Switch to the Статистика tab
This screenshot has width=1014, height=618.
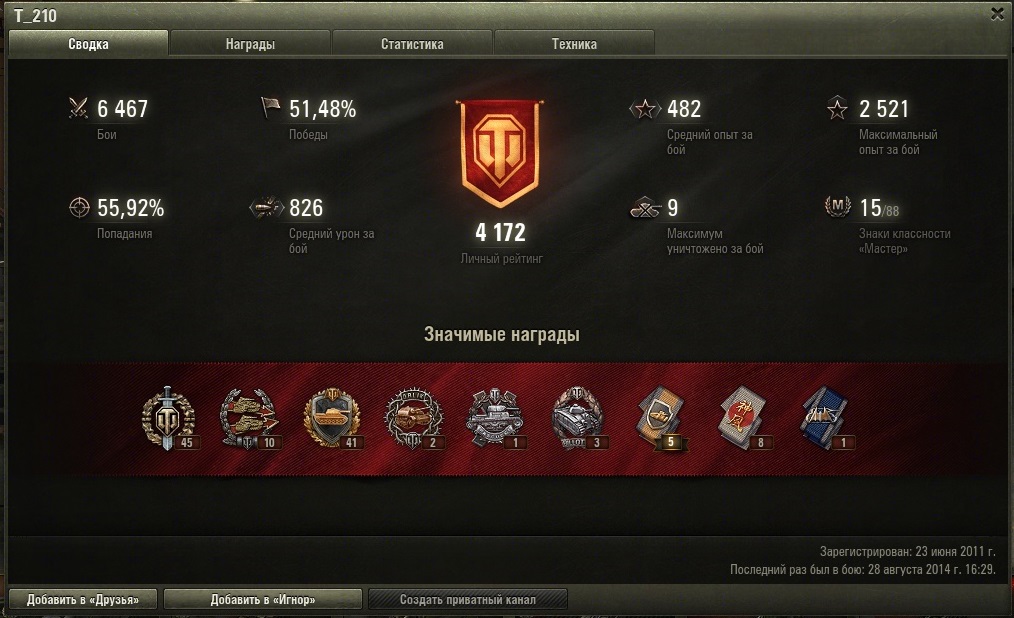tap(412, 43)
